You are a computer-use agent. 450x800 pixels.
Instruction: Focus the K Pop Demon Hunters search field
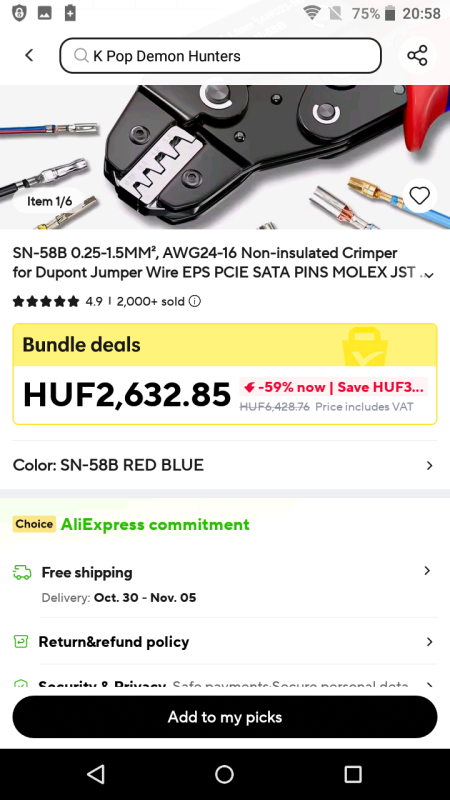[220, 56]
